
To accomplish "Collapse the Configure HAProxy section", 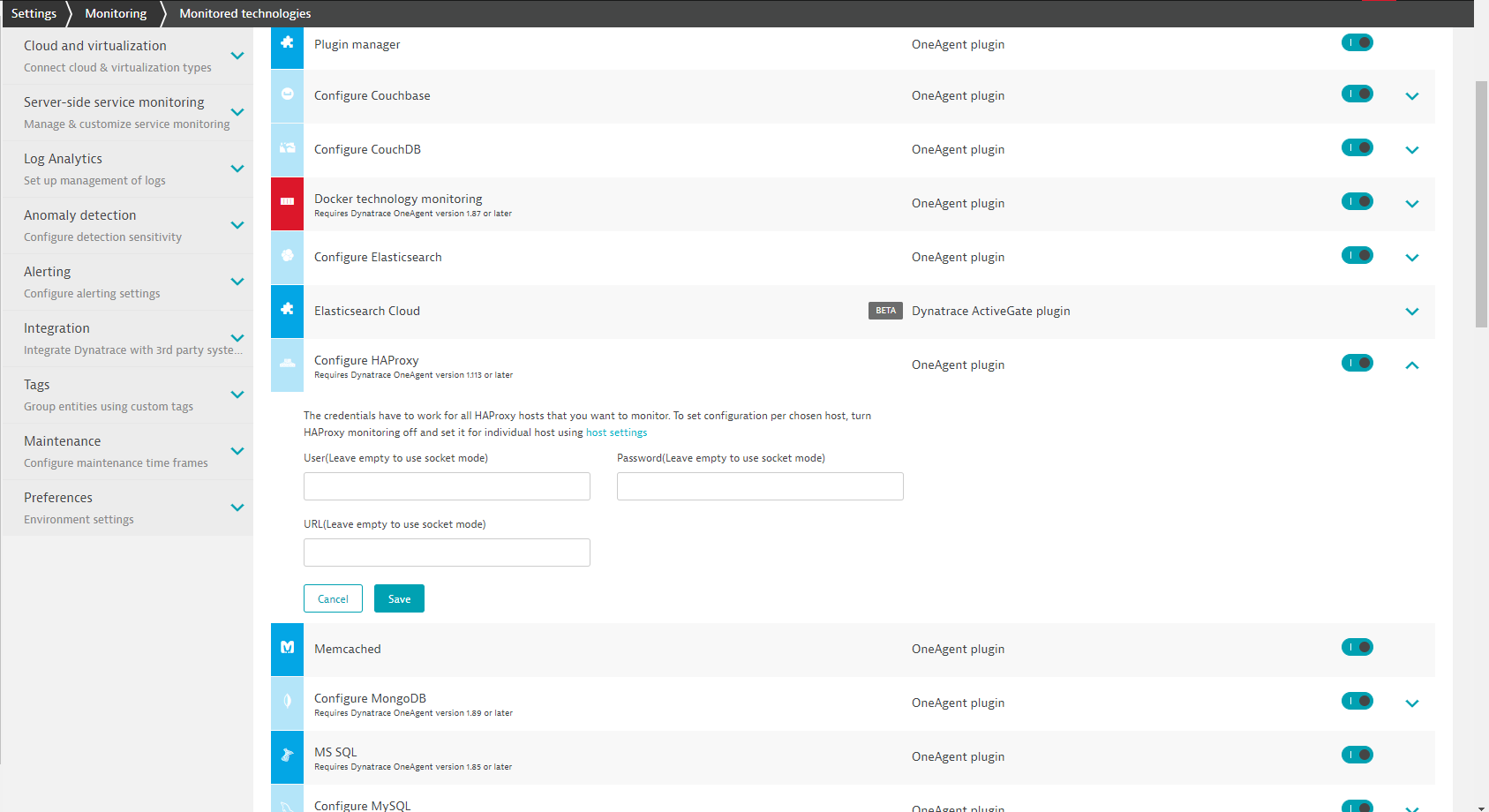I will click(x=1411, y=365).
